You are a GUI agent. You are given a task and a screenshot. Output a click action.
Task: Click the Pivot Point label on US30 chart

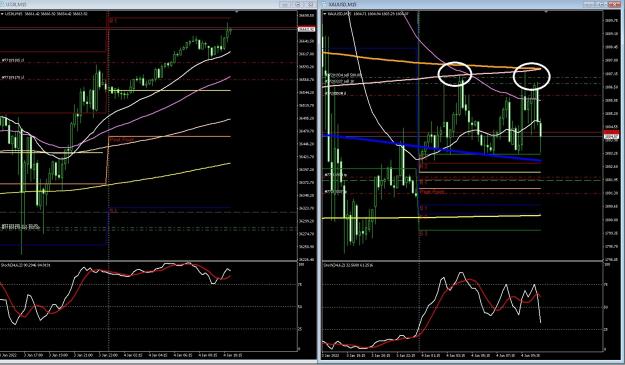click(x=122, y=140)
